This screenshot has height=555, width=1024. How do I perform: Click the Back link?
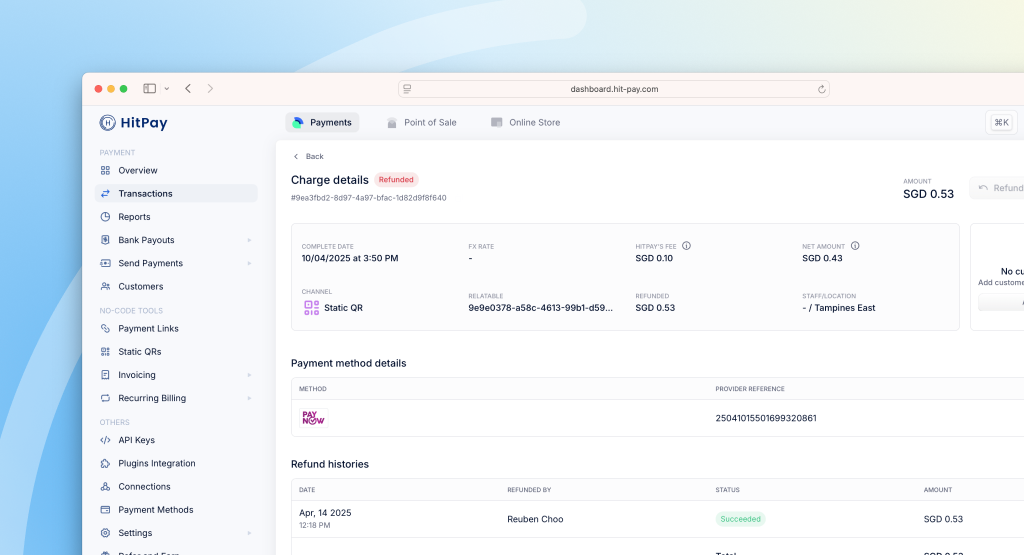(308, 156)
